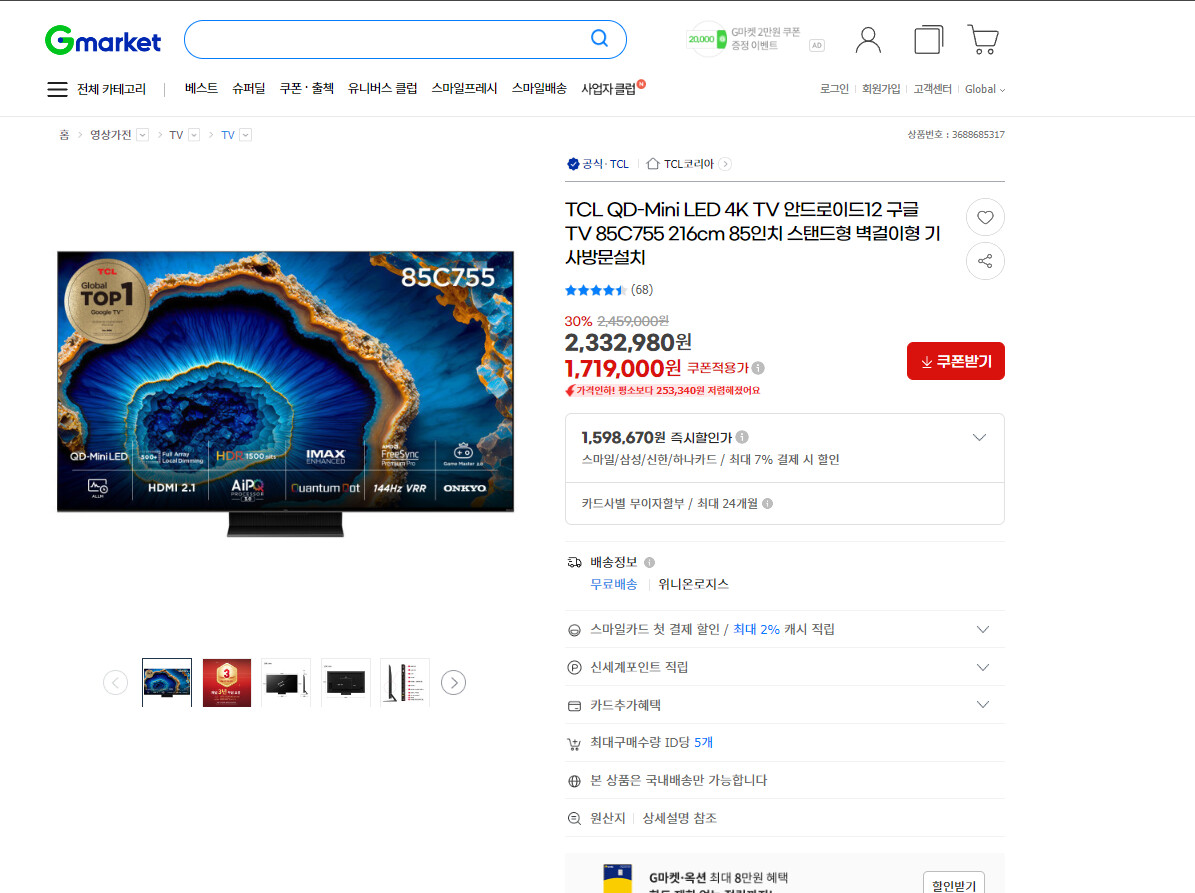Open the first TV breadcrumb dropdown
This screenshot has height=893, width=1195.
194,135
